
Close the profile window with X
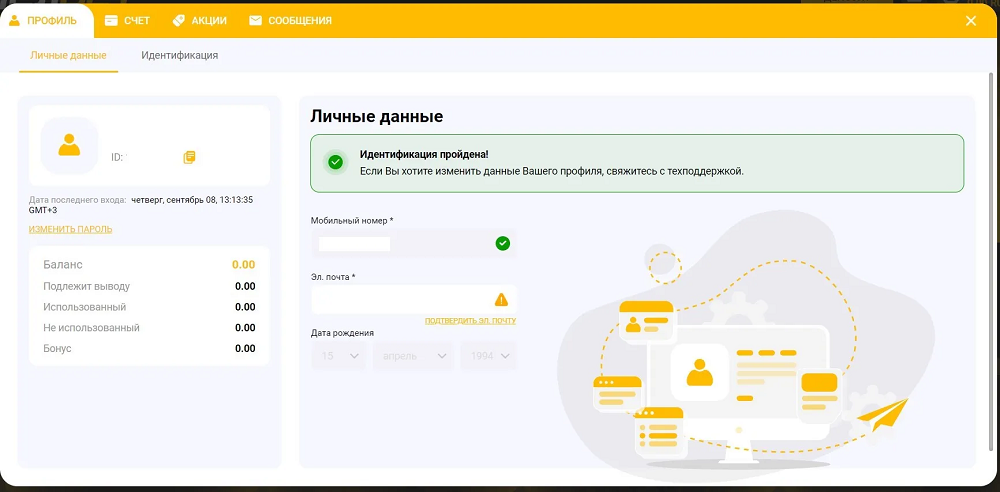[x=971, y=21]
